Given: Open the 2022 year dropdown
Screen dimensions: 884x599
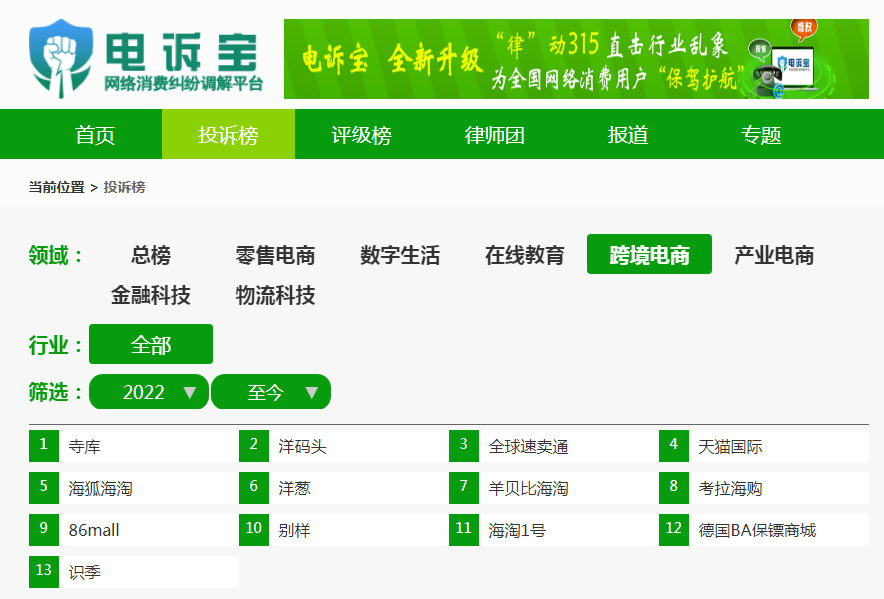Looking at the screenshot, I should (149, 391).
